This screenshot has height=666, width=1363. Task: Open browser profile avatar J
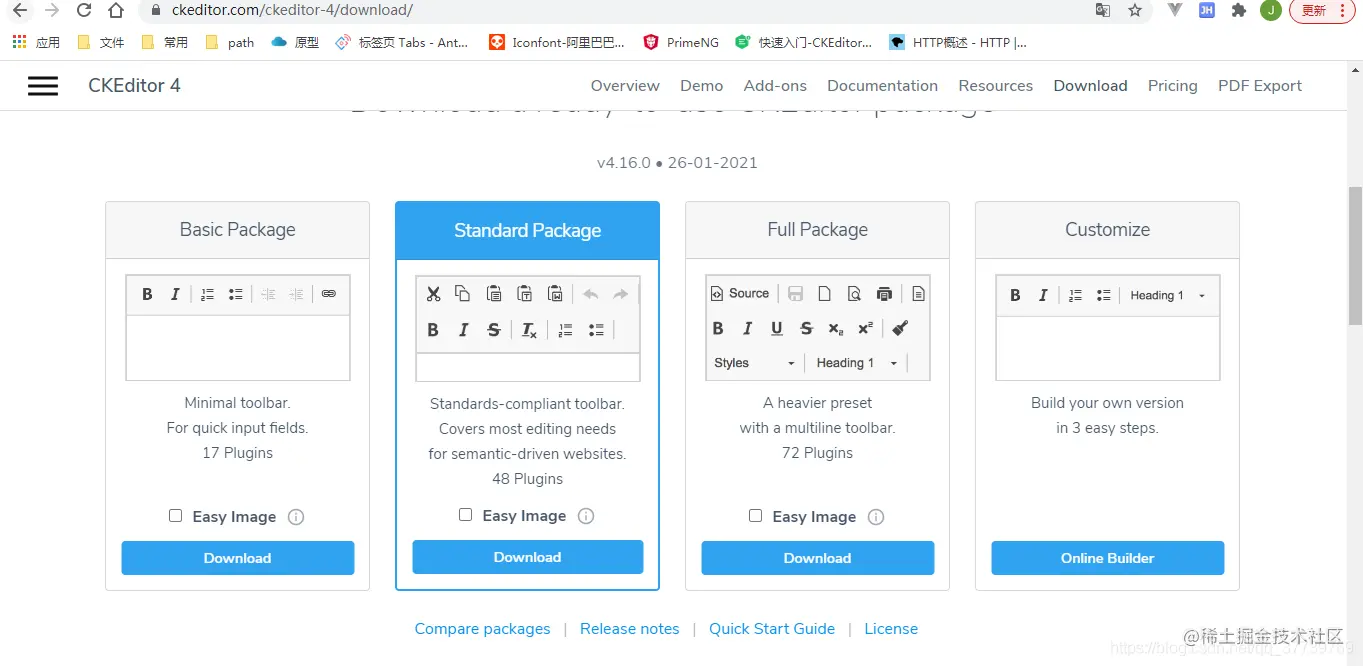1270,10
